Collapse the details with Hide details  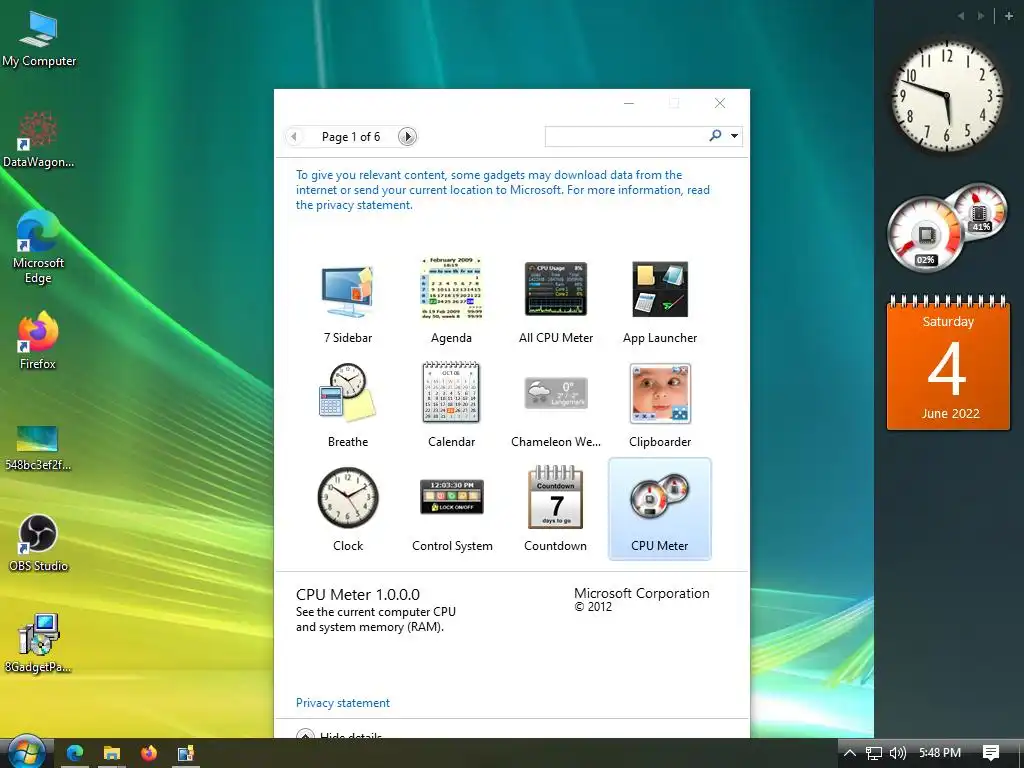click(x=339, y=736)
